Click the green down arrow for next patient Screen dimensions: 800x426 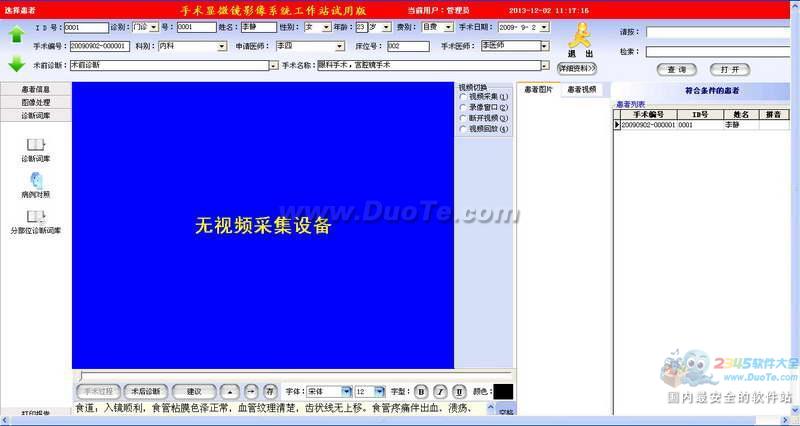click(16, 64)
